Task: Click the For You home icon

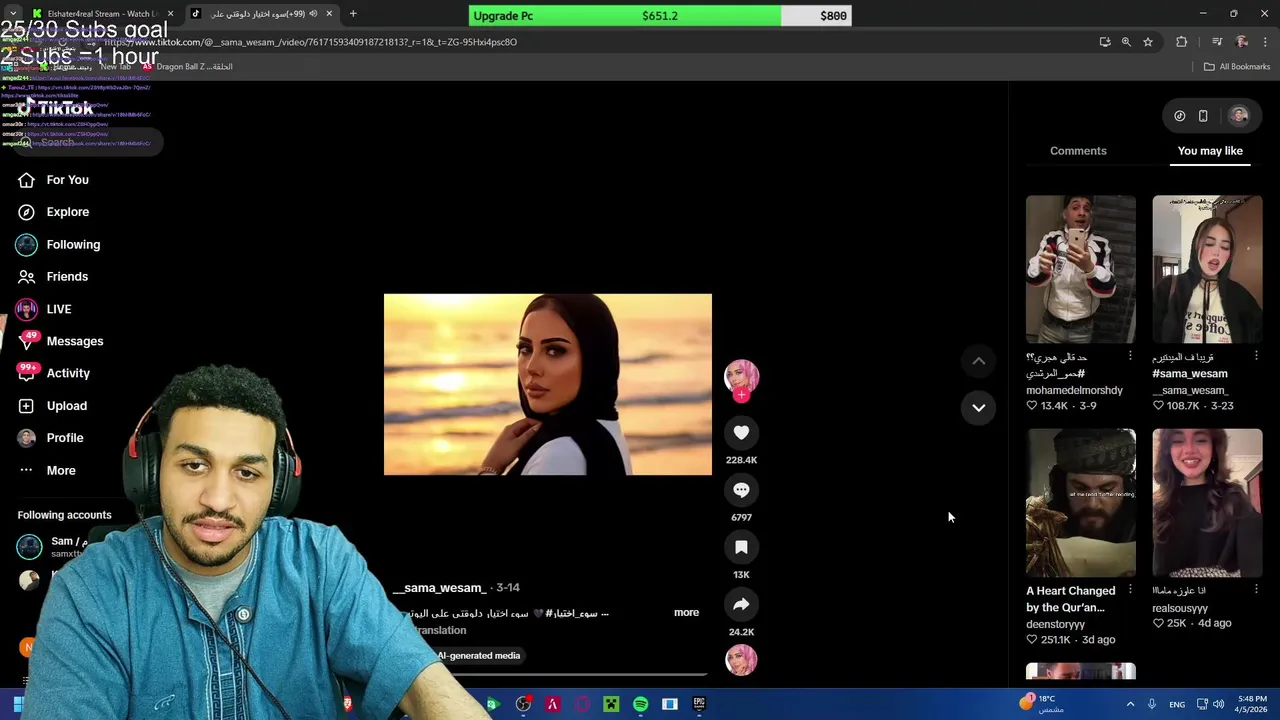Action: click(x=27, y=180)
